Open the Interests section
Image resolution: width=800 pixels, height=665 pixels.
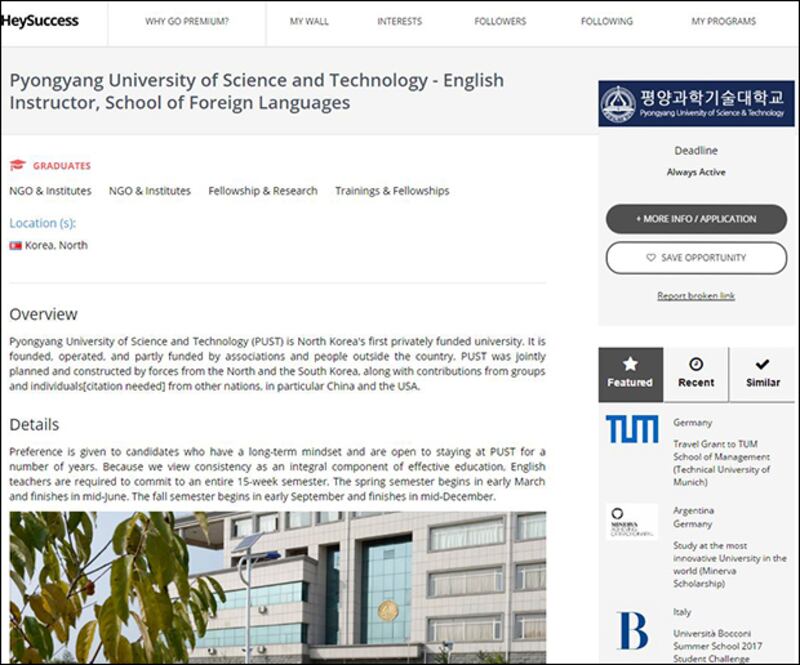399,21
